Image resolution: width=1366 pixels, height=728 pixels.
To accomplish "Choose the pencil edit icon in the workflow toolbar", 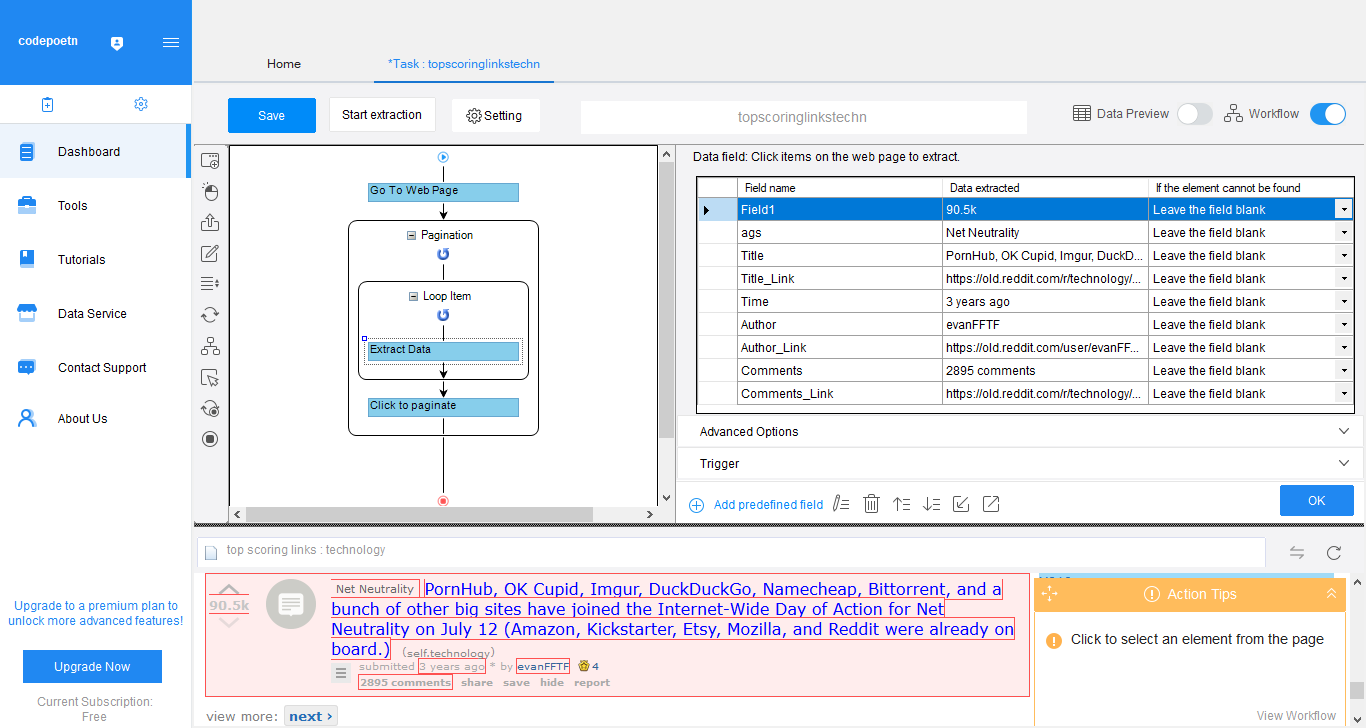I will click(210, 254).
